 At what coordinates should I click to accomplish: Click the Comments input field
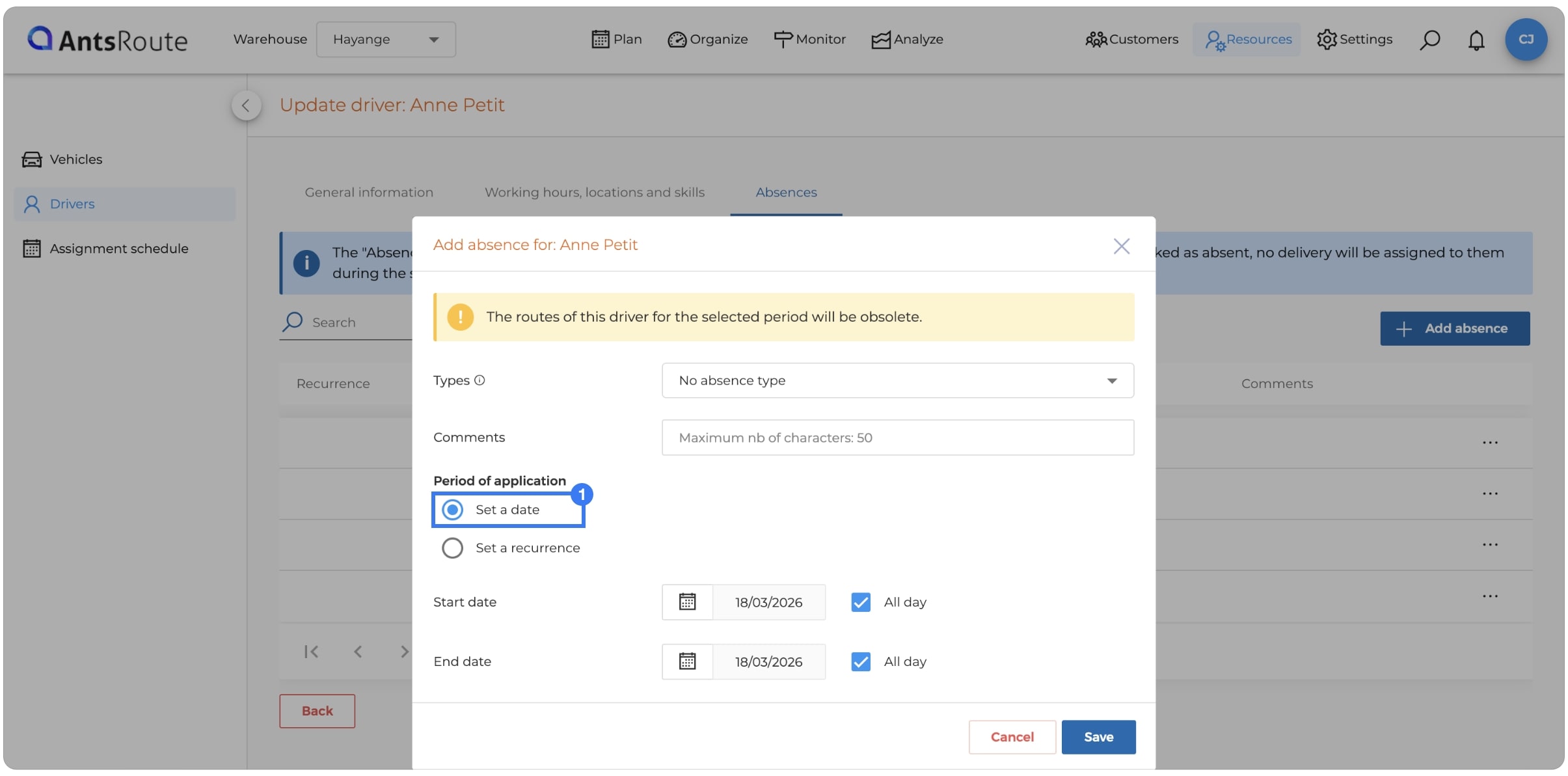coord(898,437)
